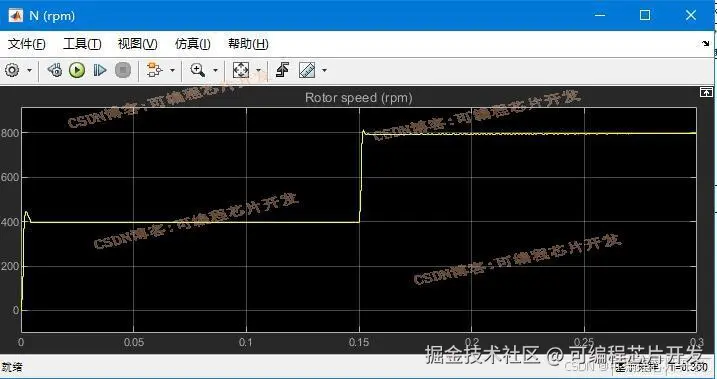Open the configuration properties gear icon

click(12, 70)
